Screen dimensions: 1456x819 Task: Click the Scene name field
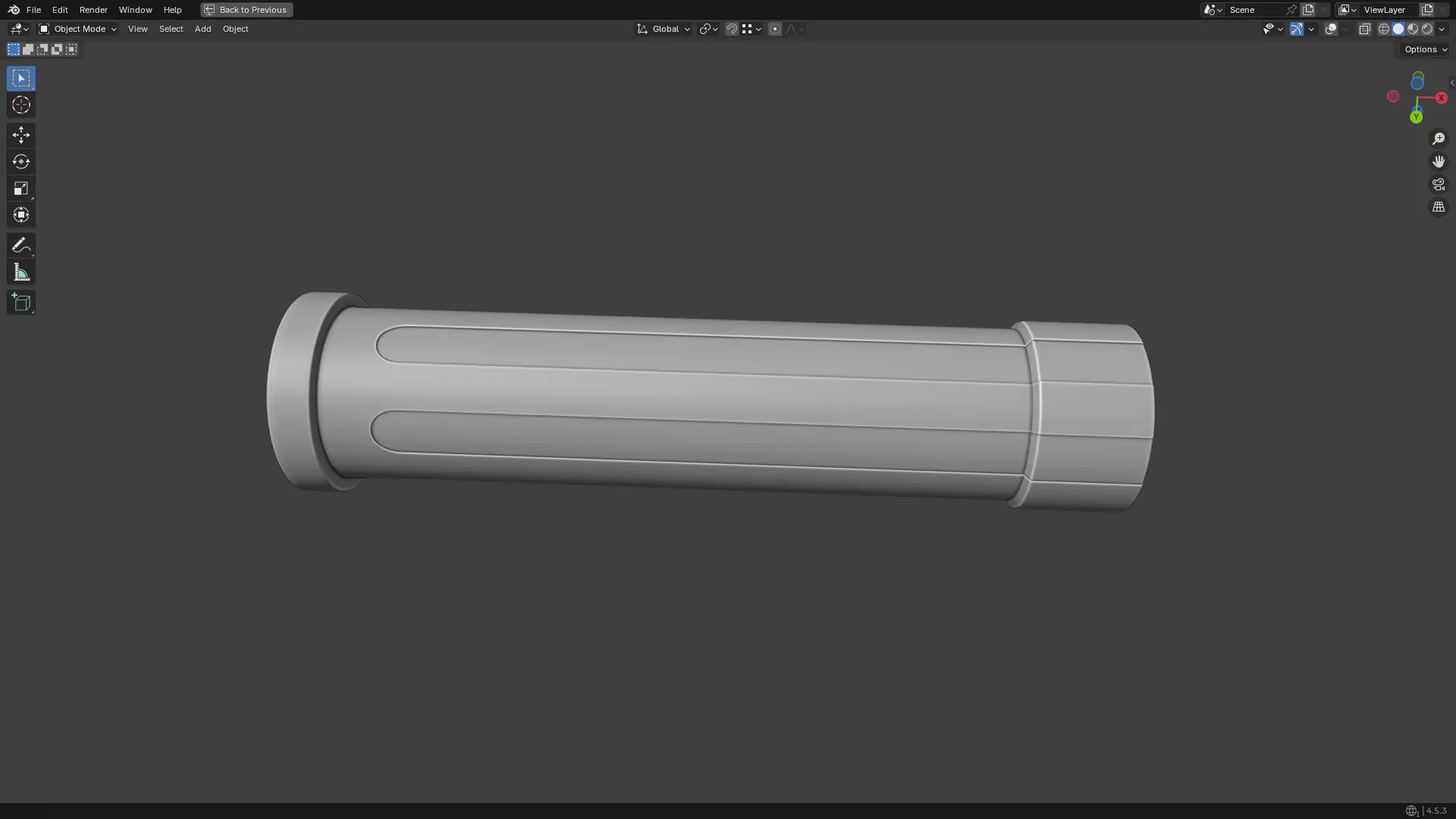click(1255, 10)
